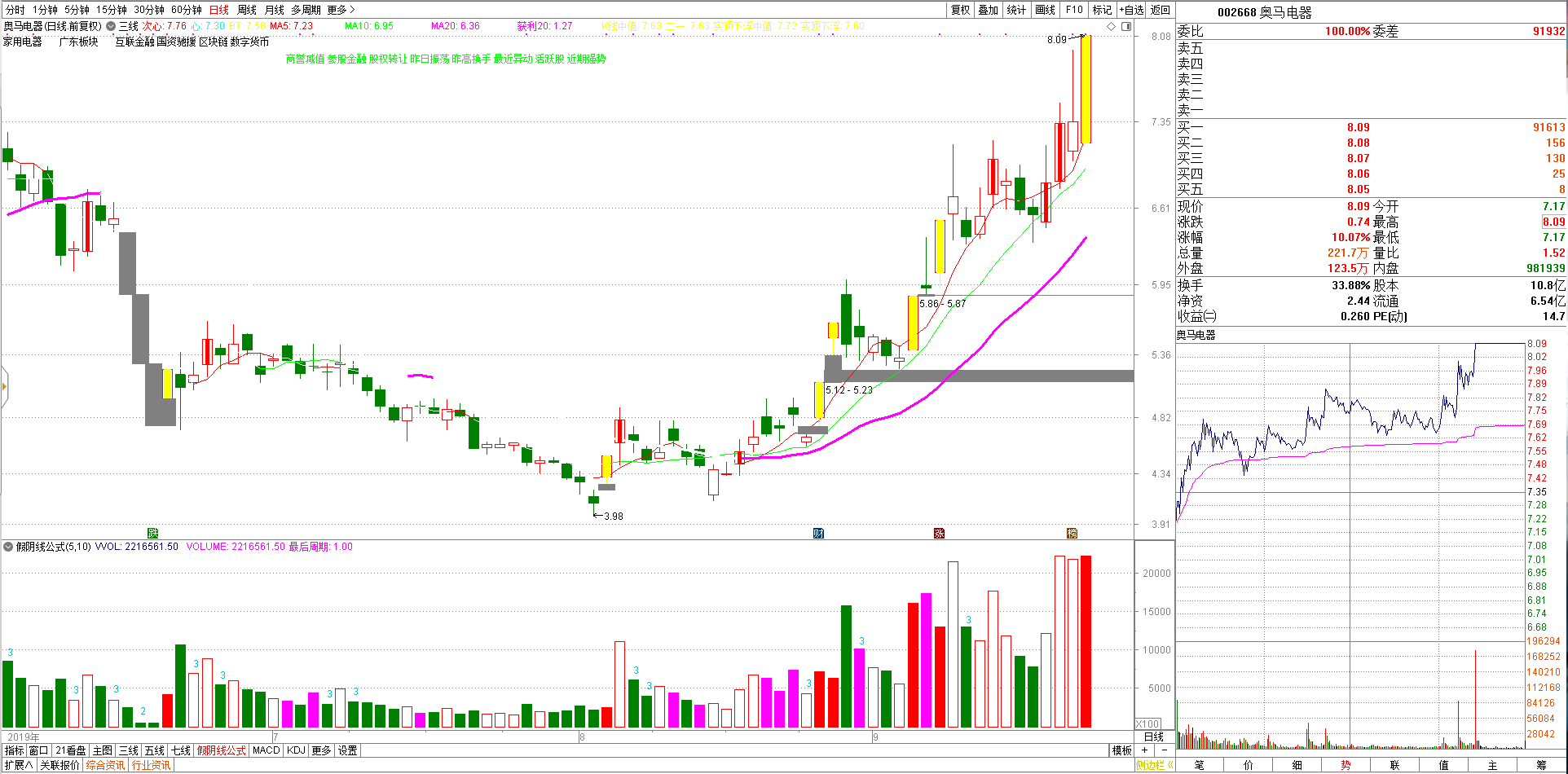
Task: Select the 30分钟 period
Action: point(149,10)
